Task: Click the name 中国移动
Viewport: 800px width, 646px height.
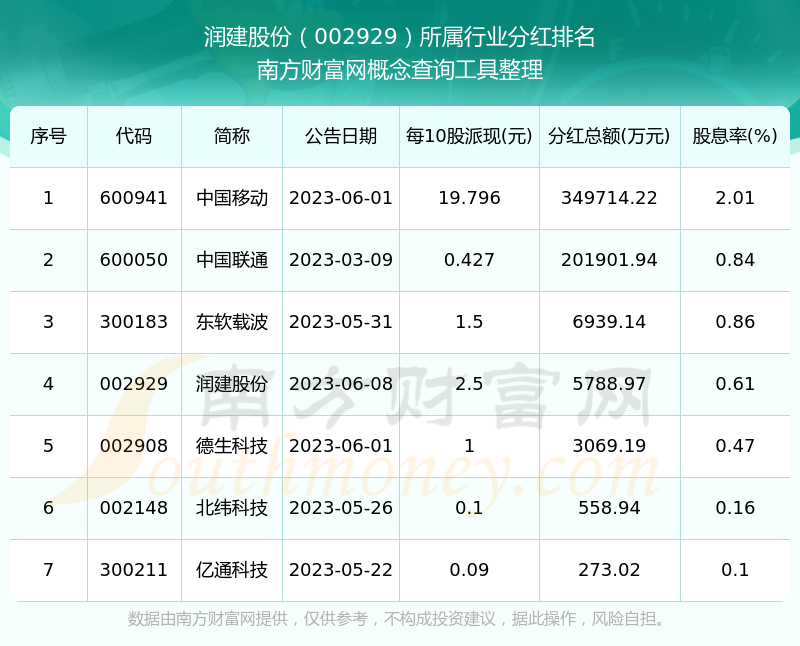Action: pyautogui.click(x=232, y=198)
